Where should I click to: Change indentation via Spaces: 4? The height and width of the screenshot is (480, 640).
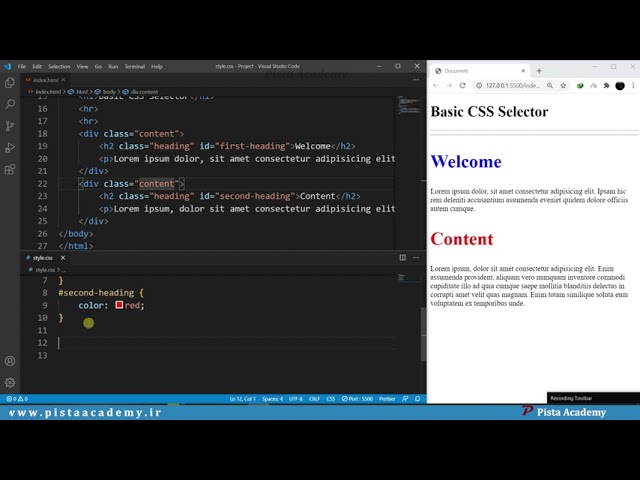272,399
